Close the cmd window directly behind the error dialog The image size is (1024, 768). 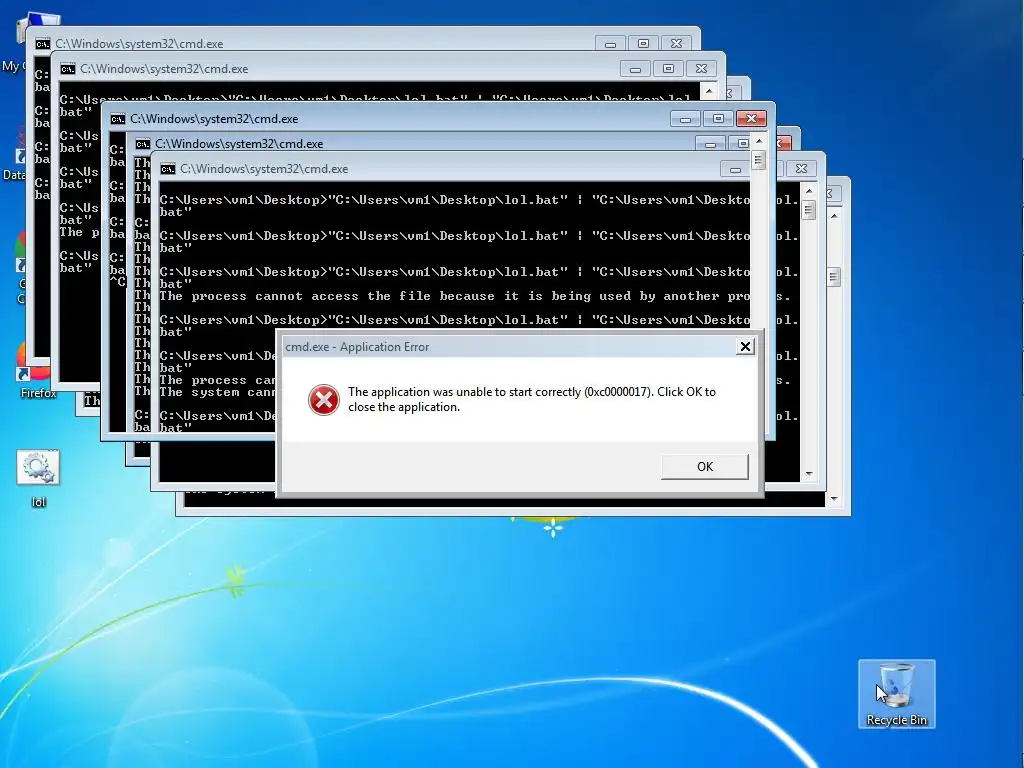(801, 168)
